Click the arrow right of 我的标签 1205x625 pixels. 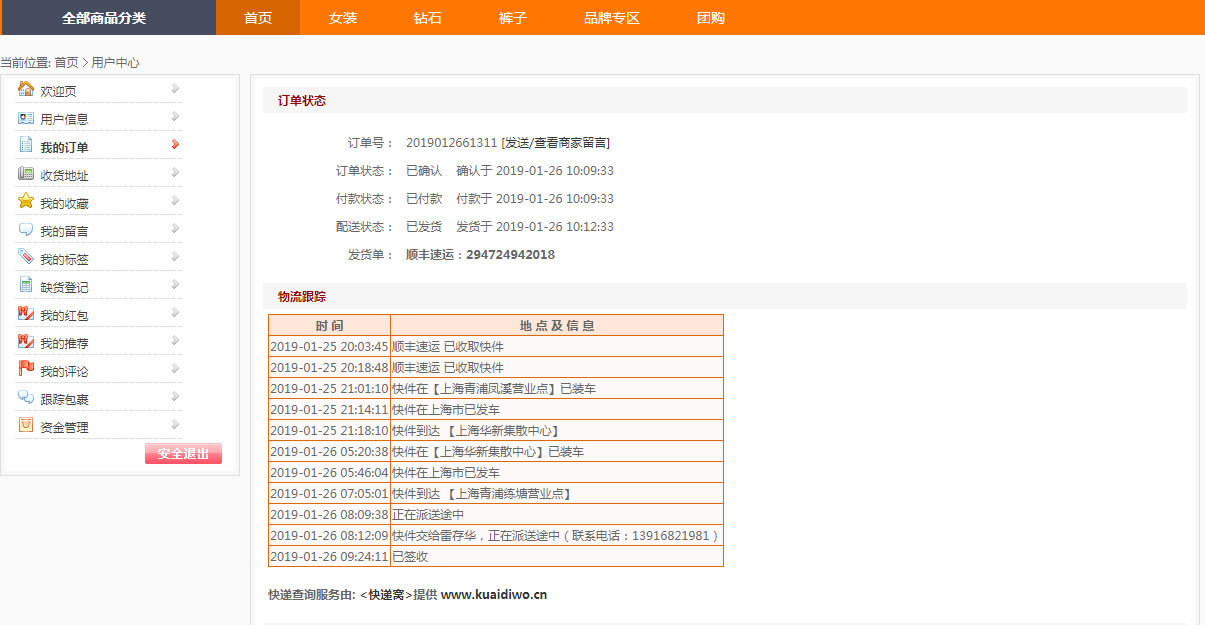tap(175, 257)
